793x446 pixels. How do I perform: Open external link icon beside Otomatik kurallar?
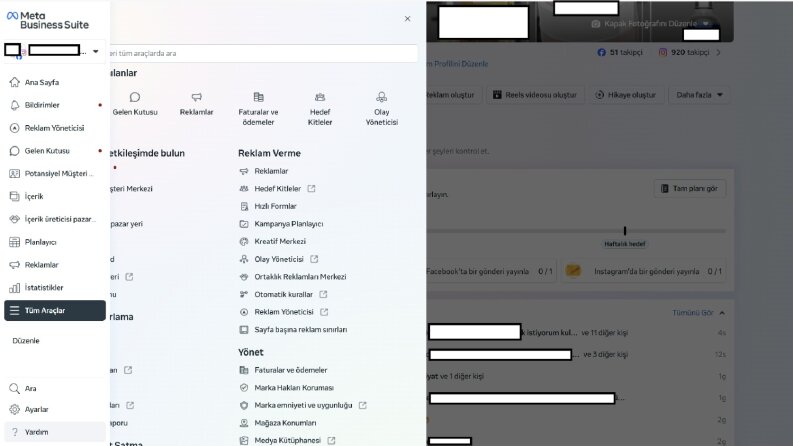[x=323, y=294]
